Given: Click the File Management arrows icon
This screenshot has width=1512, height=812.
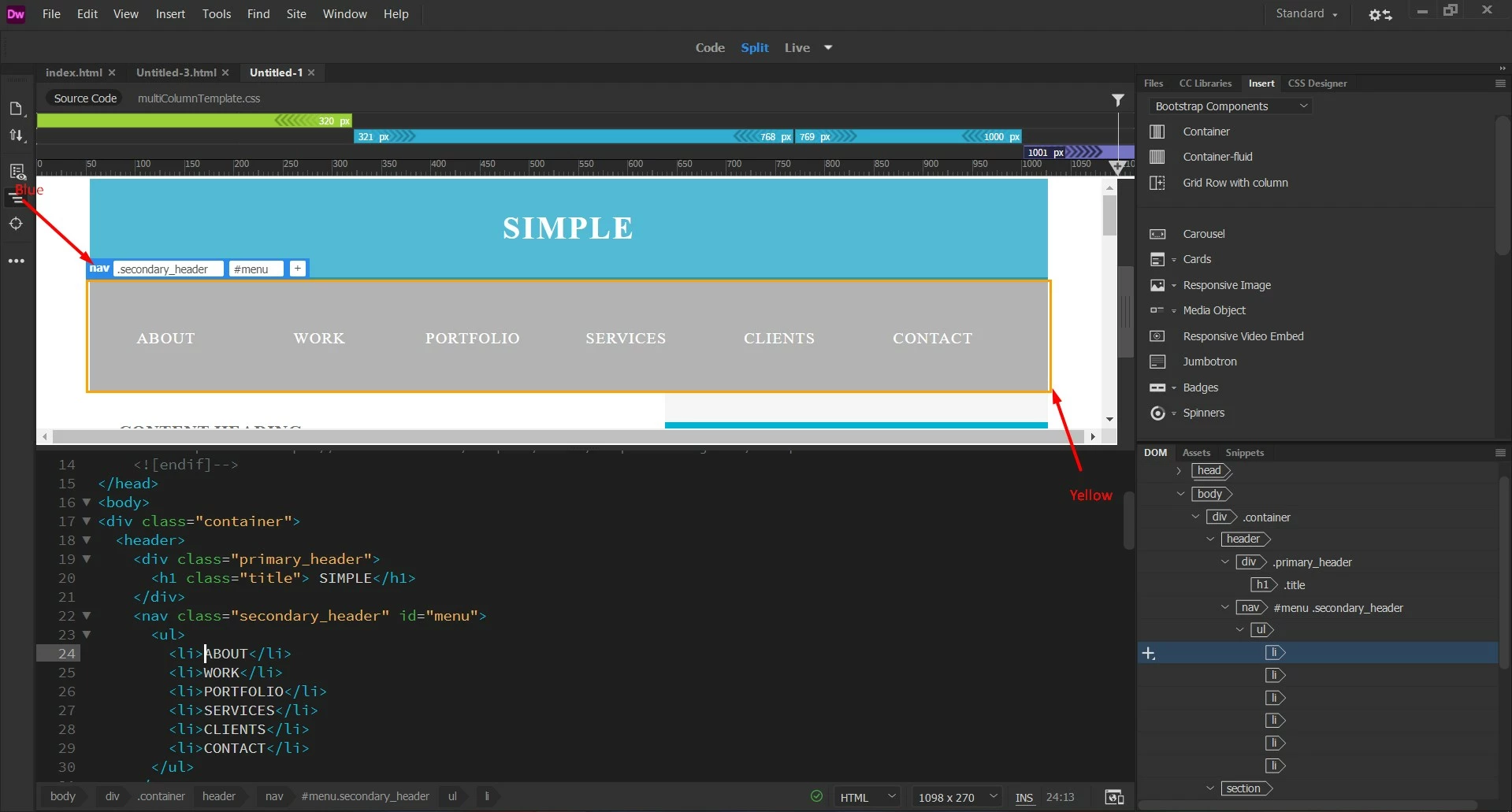Looking at the screenshot, I should tap(17, 135).
